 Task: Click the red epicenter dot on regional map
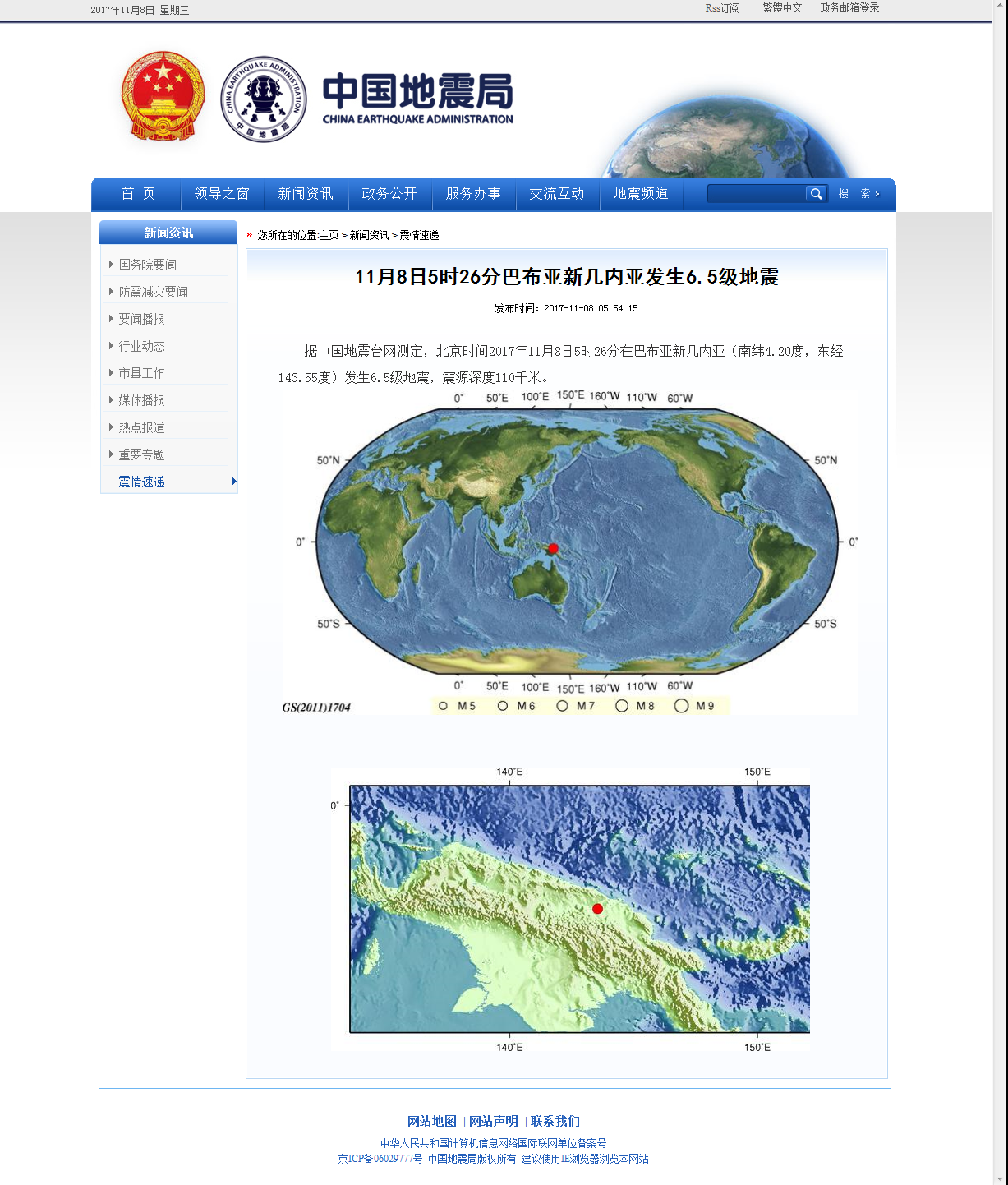pyautogui.click(x=597, y=909)
